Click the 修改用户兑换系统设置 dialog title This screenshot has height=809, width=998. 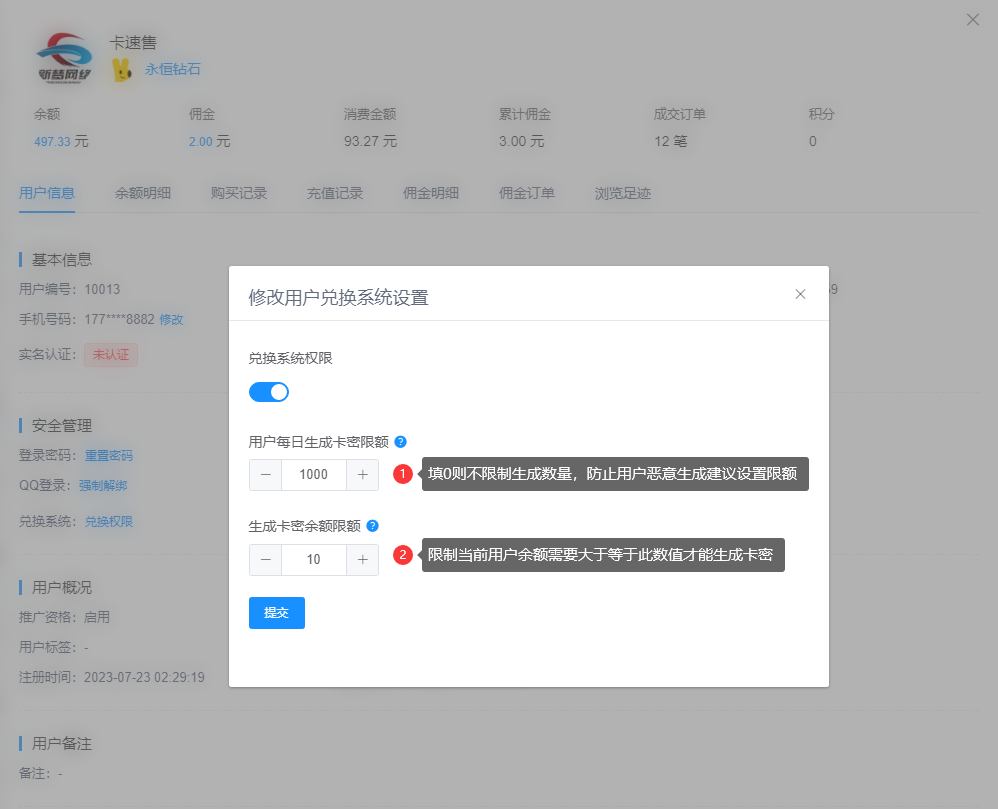coord(339,297)
